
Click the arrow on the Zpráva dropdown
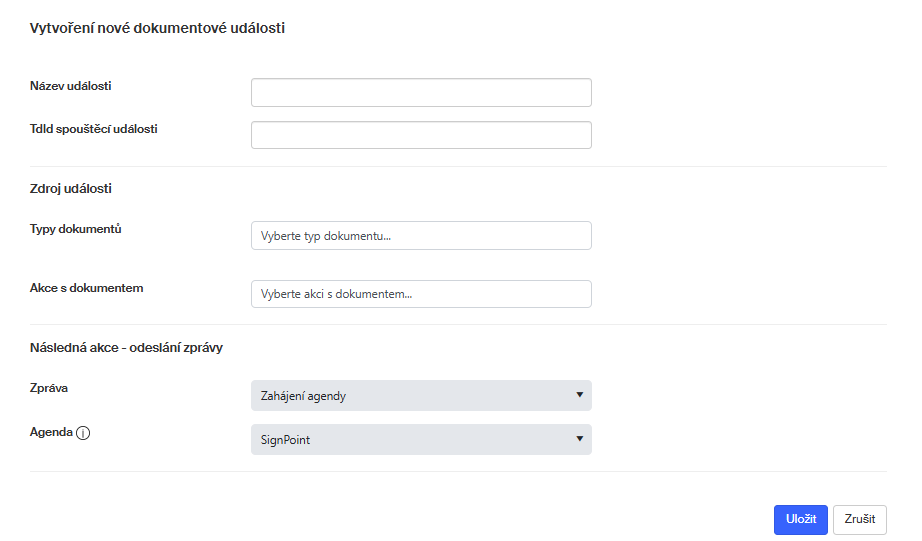click(579, 395)
